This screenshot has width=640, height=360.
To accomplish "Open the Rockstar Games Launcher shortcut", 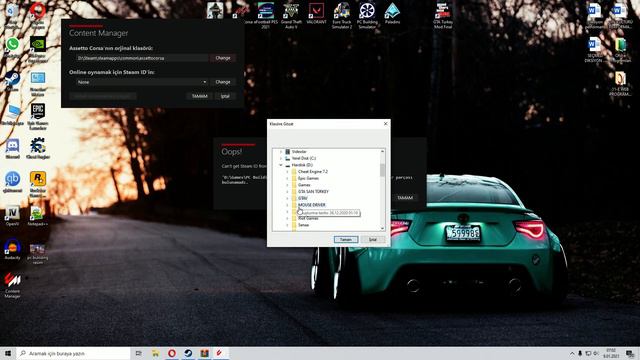I will pyautogui.click(x=38, y=184).
